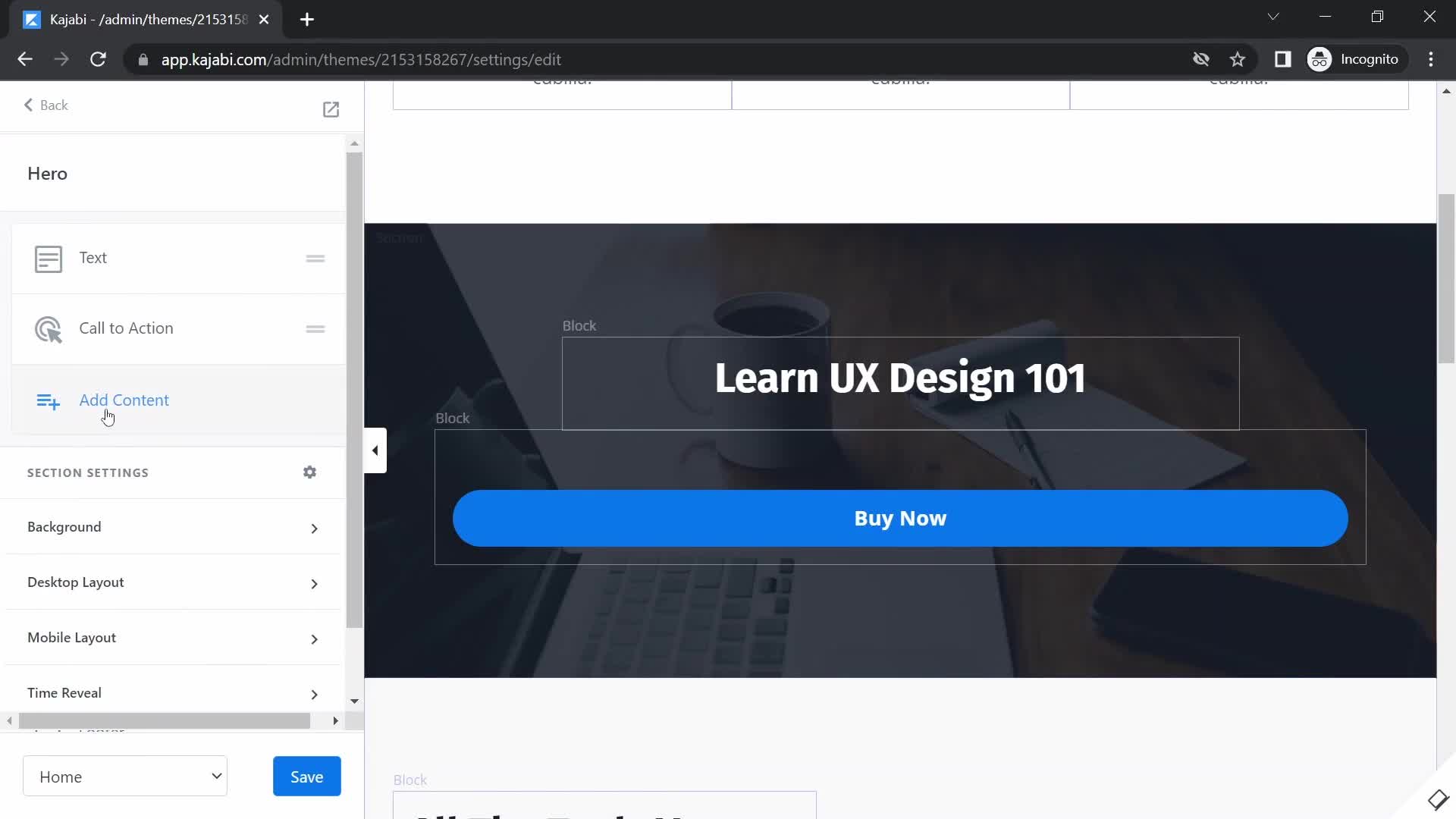Open the Chrome three-dot menu
This screenshot has width=1456, height=819.
click(x=1431, y=59)
